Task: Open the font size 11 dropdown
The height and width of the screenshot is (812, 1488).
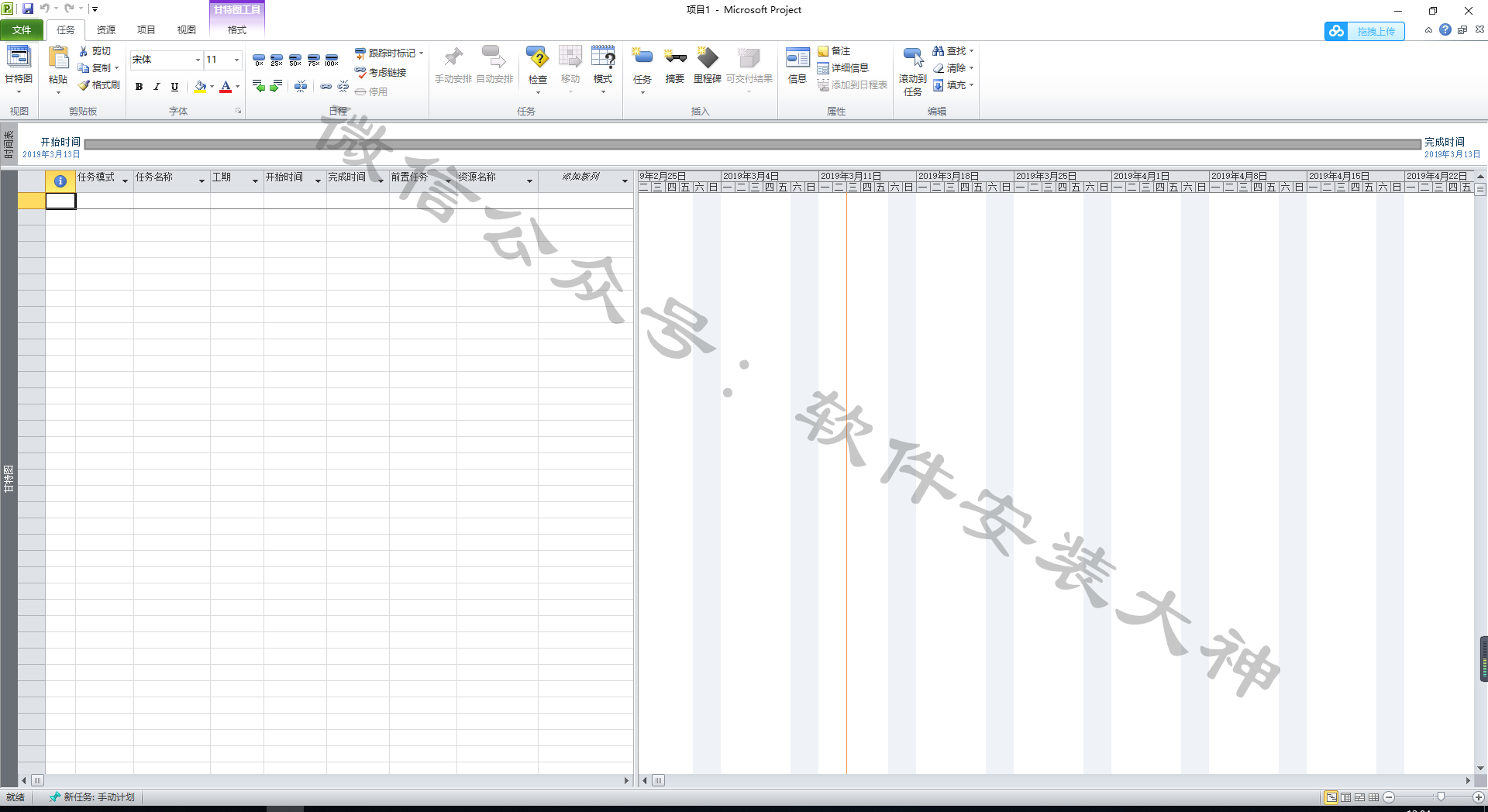Action: (x=237, y=60)
